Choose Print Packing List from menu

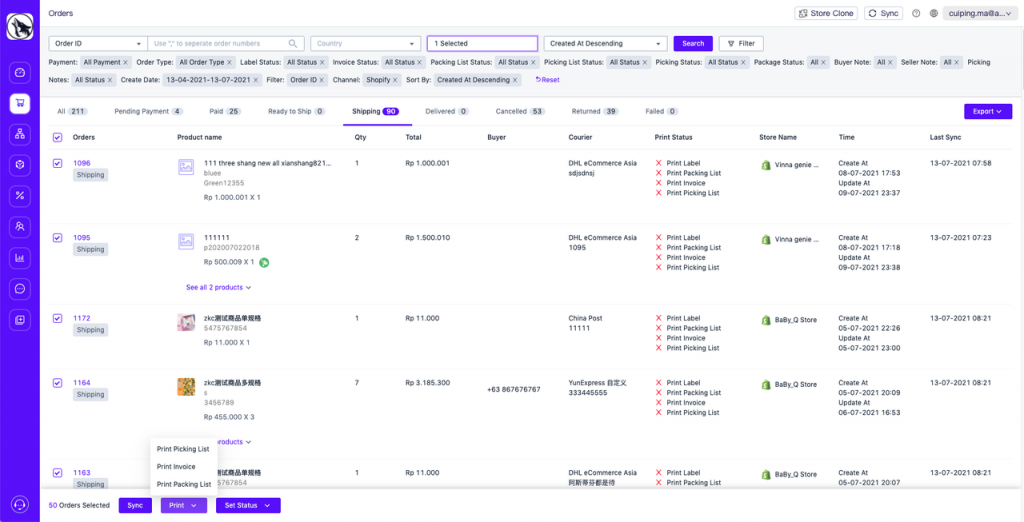[184, 485]
